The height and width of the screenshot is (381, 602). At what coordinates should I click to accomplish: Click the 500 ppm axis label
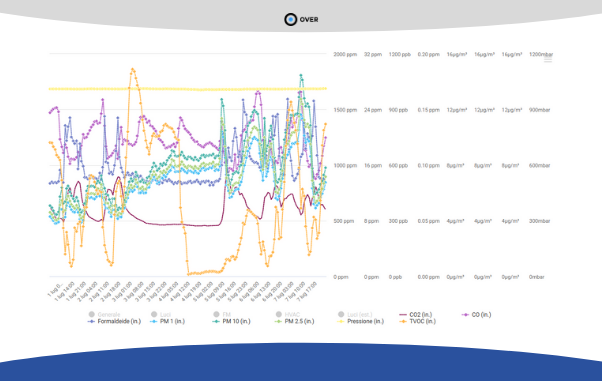[x=344, y=221]
